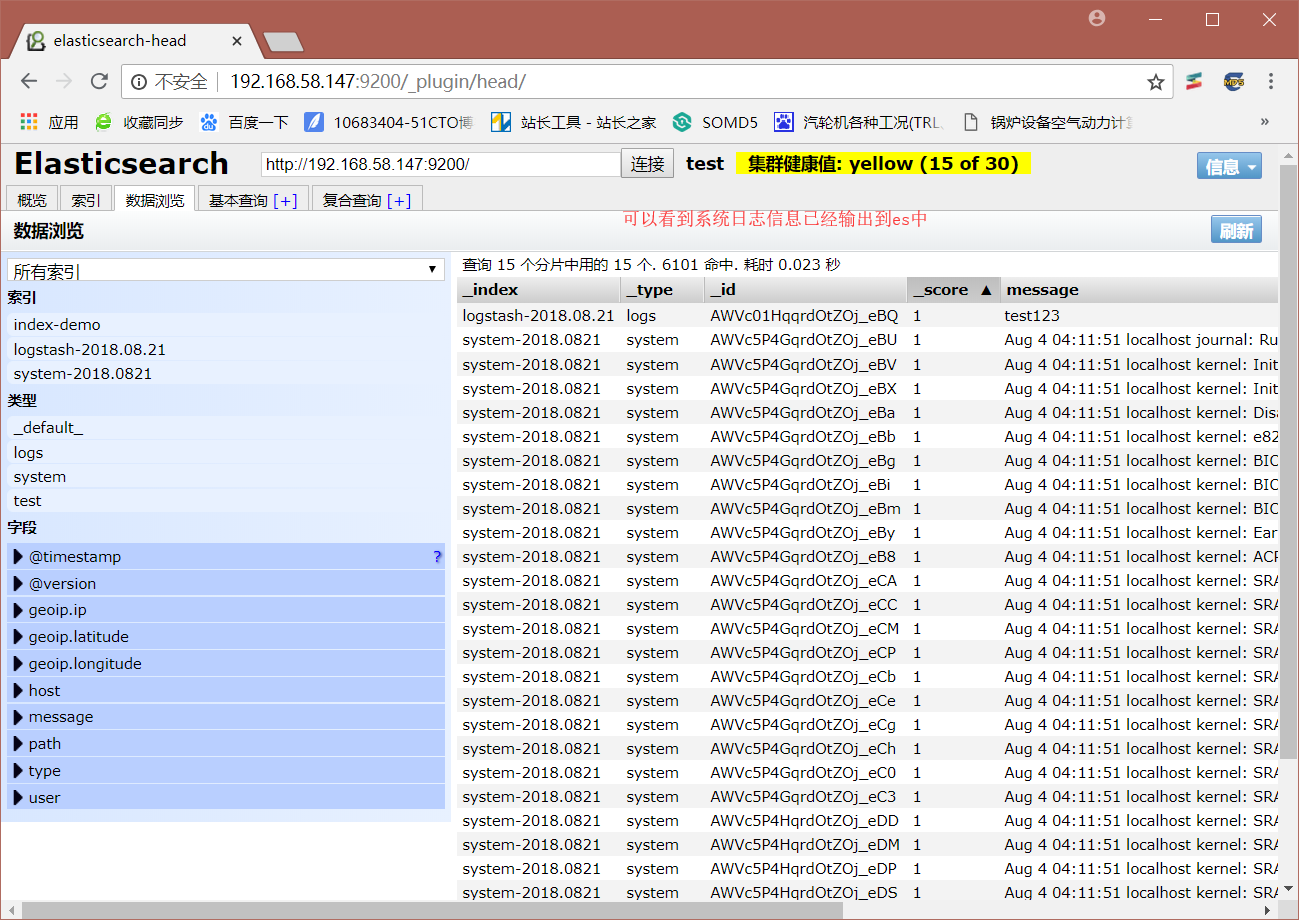1299x920 pixels.
Task: Sort by the _score column header
Action: 953,290
